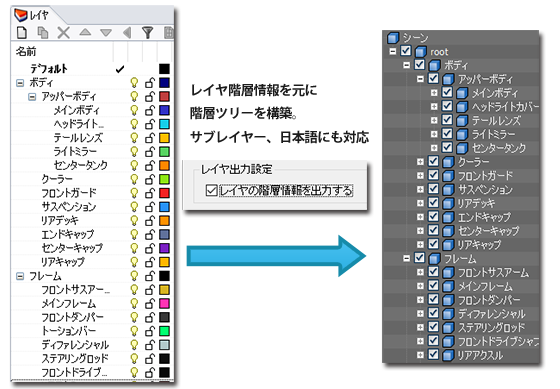
Task: Uncheck the フレーム checkbox in scene tree
Action: click(x=420, y=258)
